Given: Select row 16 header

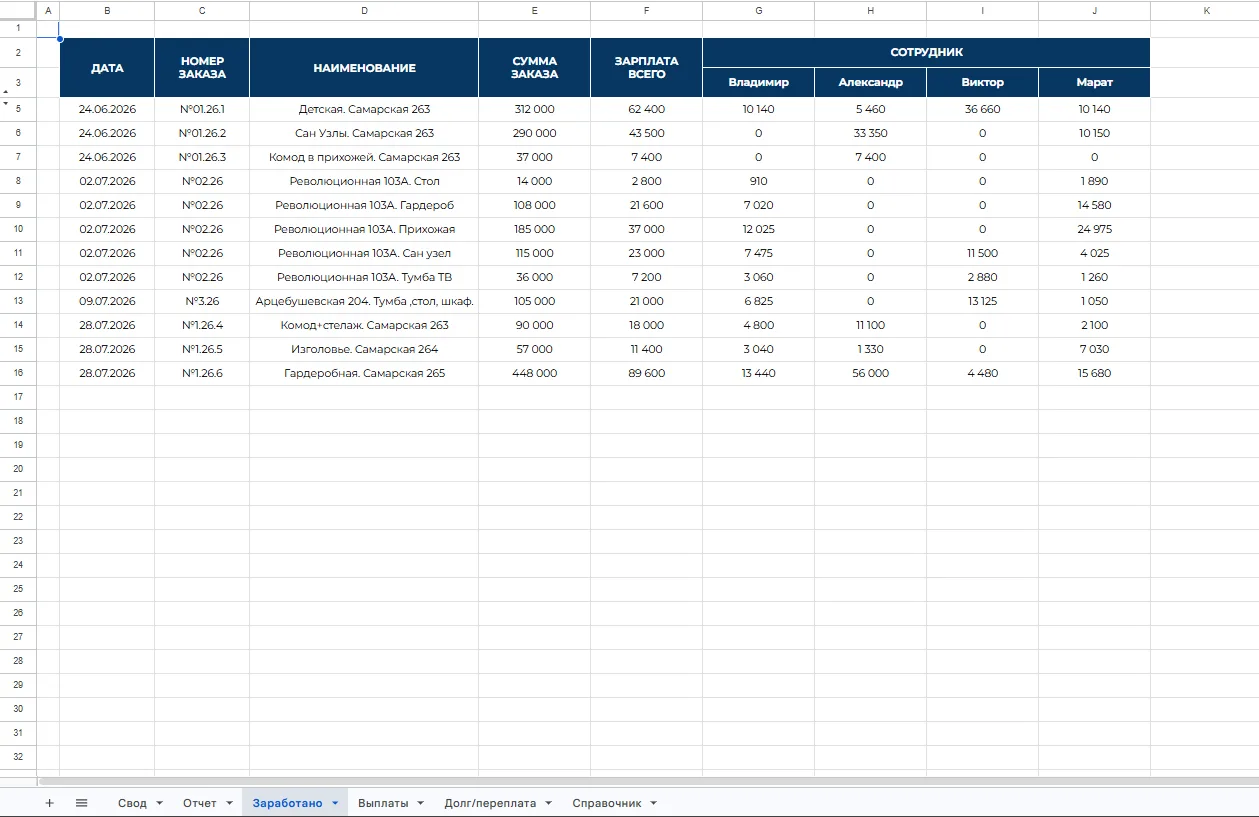Looking at the screenshot, I should [x=18, y=373].
